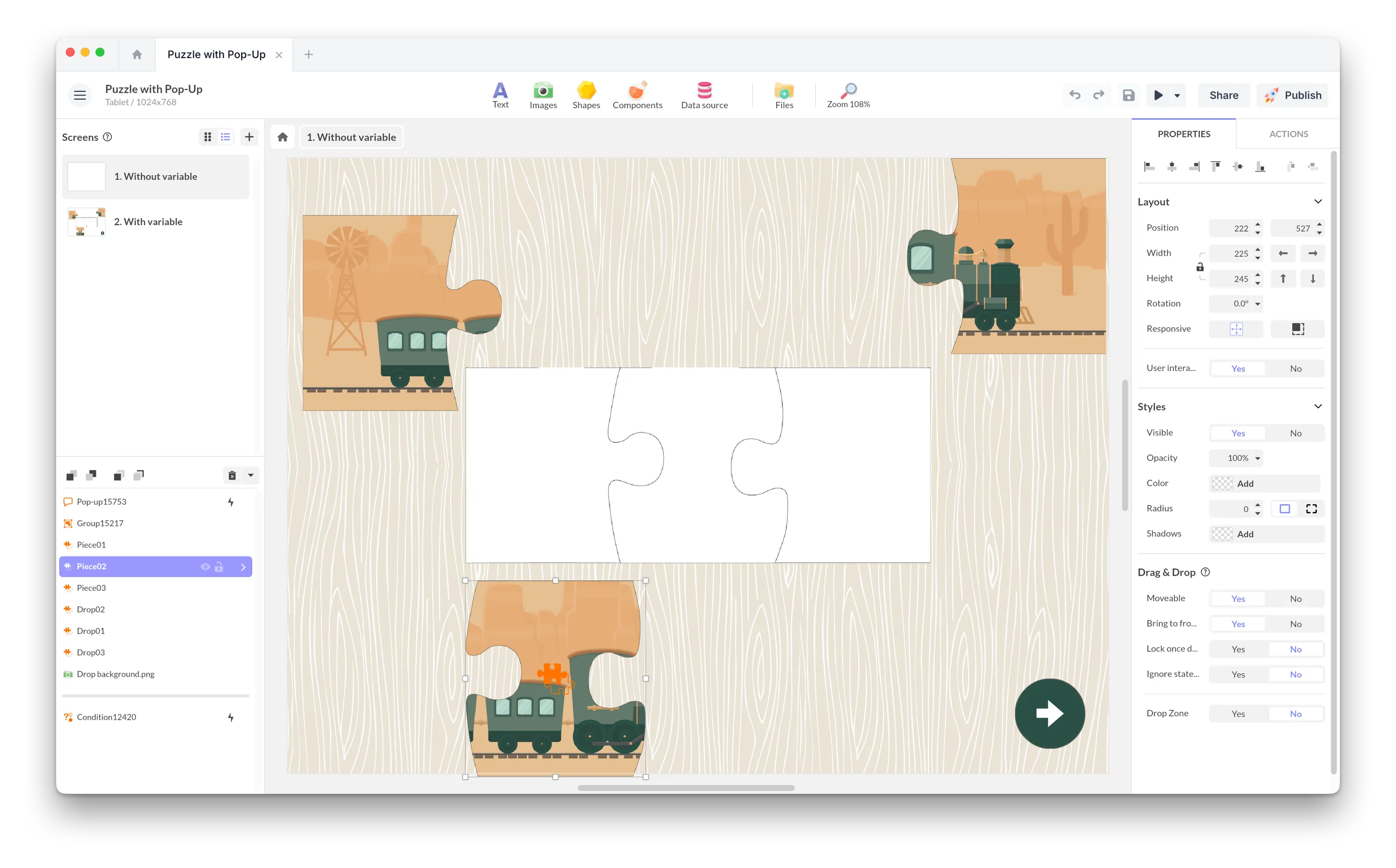
Task: Click the Zoom 108% magnifier
Action: pos(848,95)
